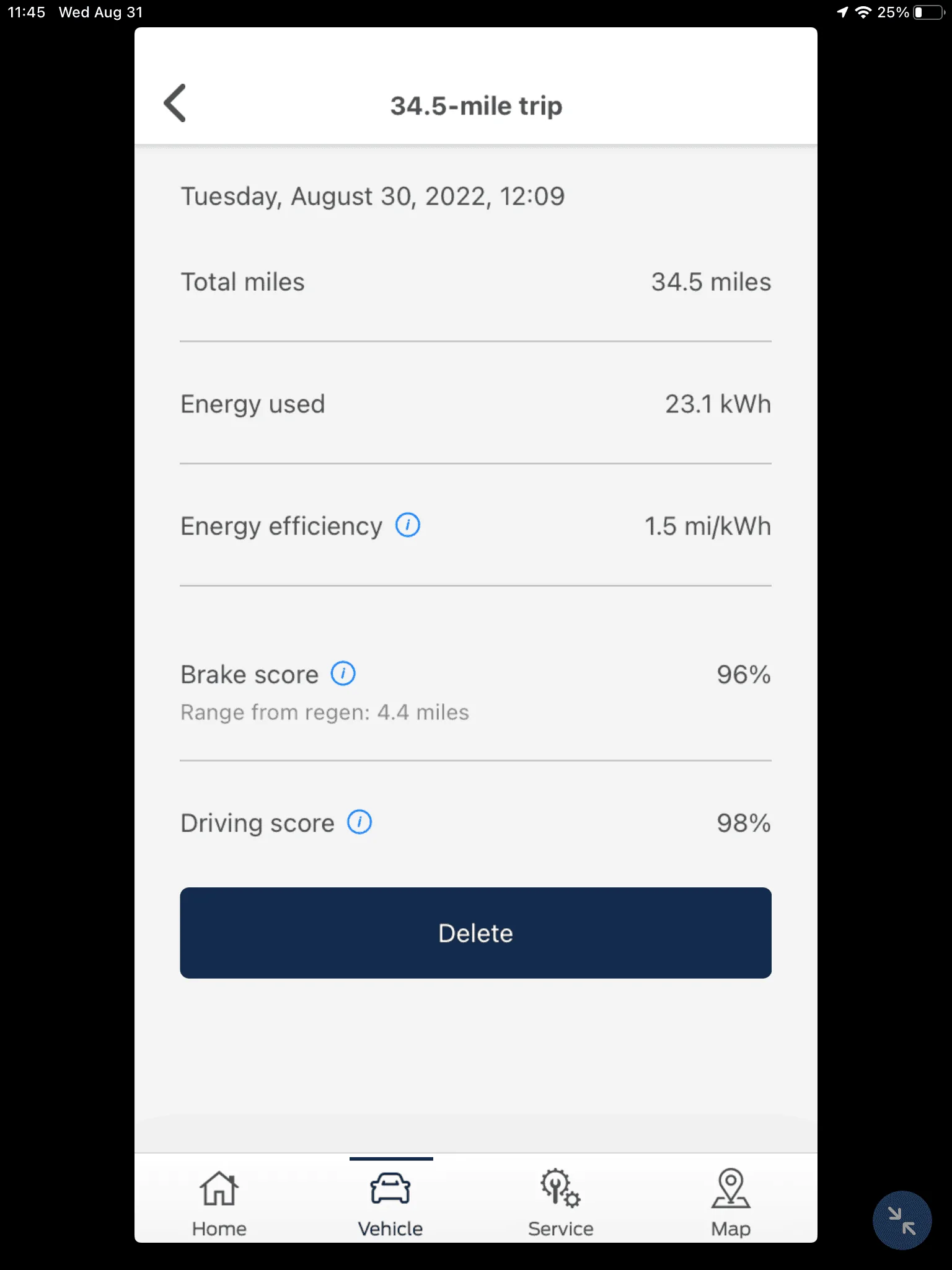The height and width of the screenshot is (1270, 952).
Task: Tap the Range from regen text
Action: point(325,713)
